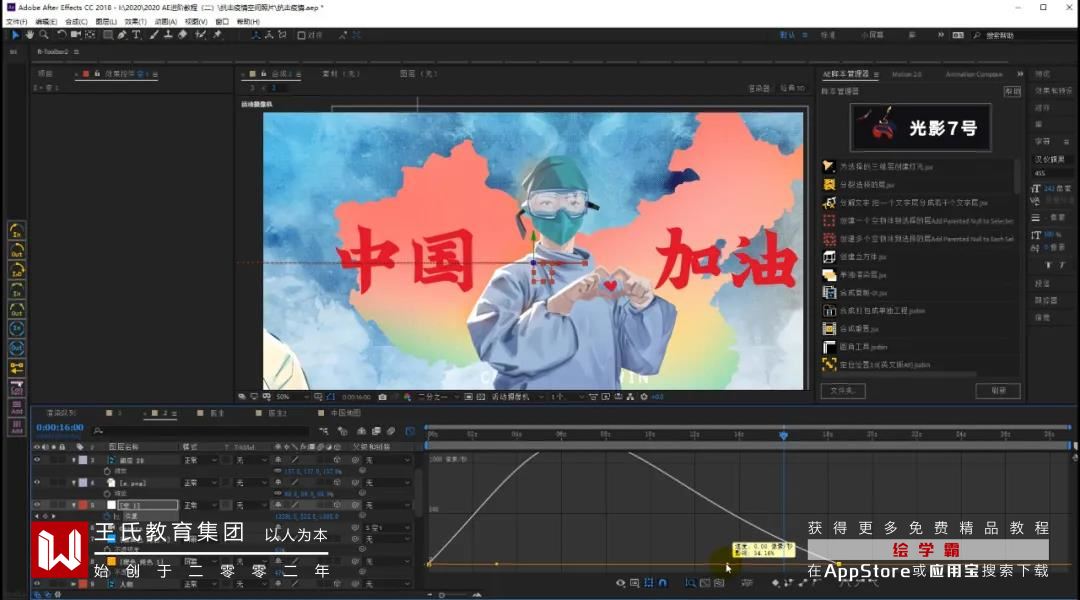The image size is (1080, 600).
Task: Open blend mode dropdown of layer 3
Action: (200, 459)
